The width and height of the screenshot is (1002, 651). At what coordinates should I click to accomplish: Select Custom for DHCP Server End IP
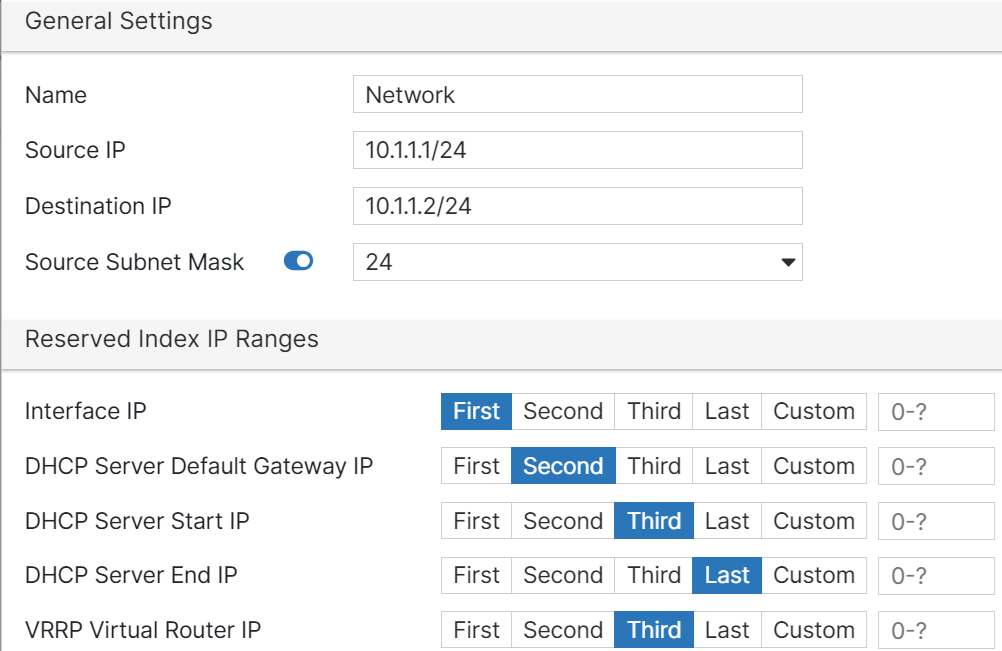pos(814,575)
